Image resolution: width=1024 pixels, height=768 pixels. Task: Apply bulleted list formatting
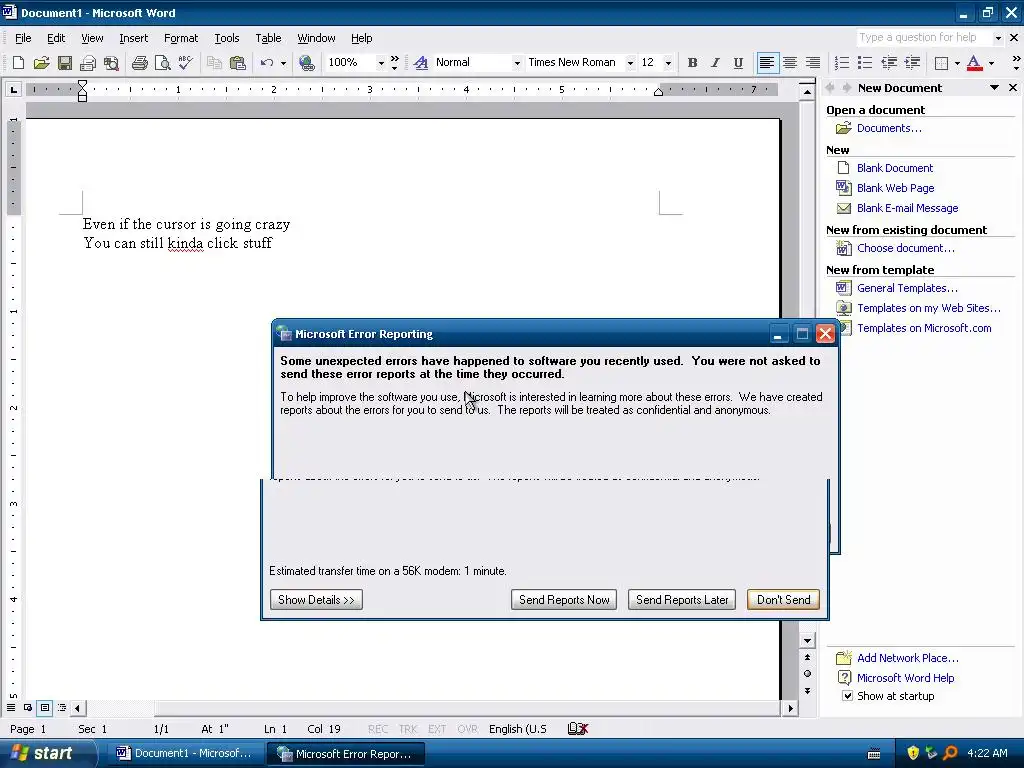865,63
